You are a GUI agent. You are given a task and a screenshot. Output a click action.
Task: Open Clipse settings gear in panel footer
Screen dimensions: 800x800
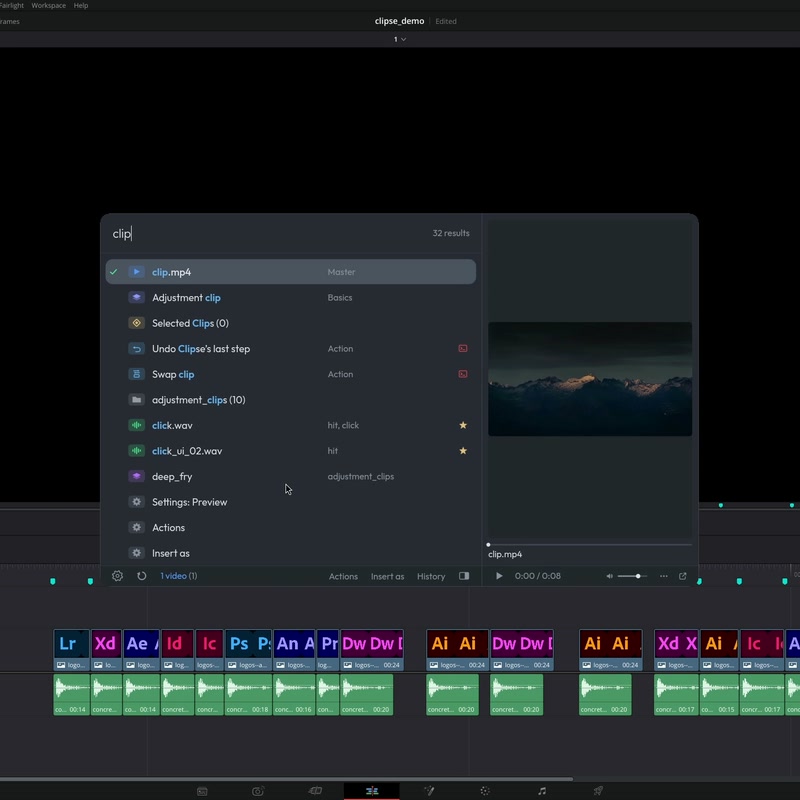point(117,576)
